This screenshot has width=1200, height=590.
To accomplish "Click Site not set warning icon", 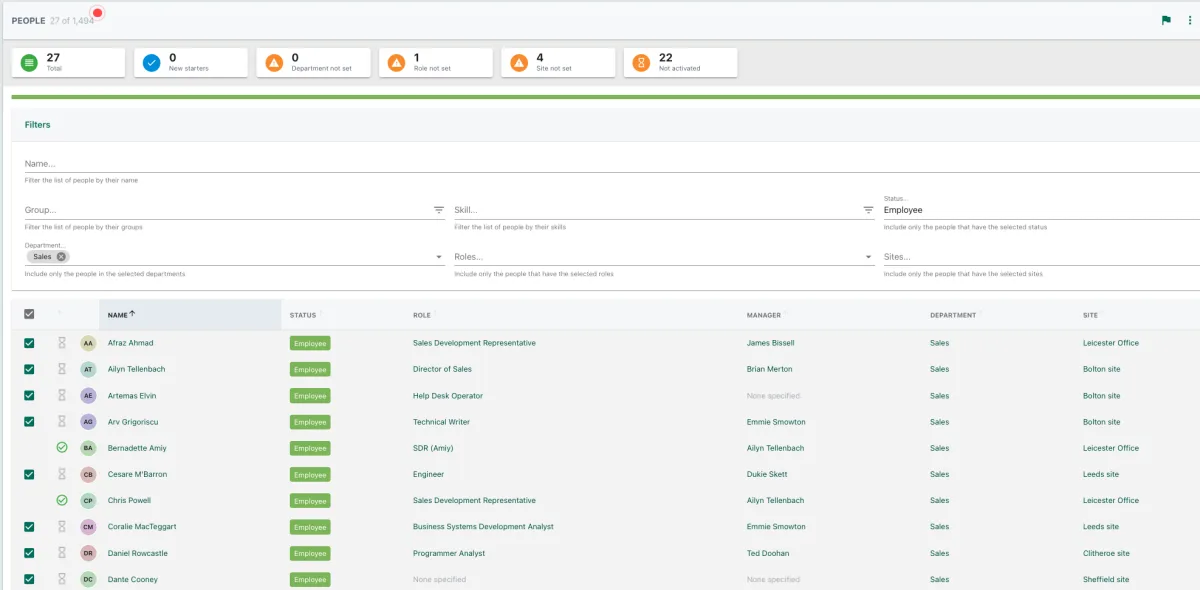I will click(519, 63).
